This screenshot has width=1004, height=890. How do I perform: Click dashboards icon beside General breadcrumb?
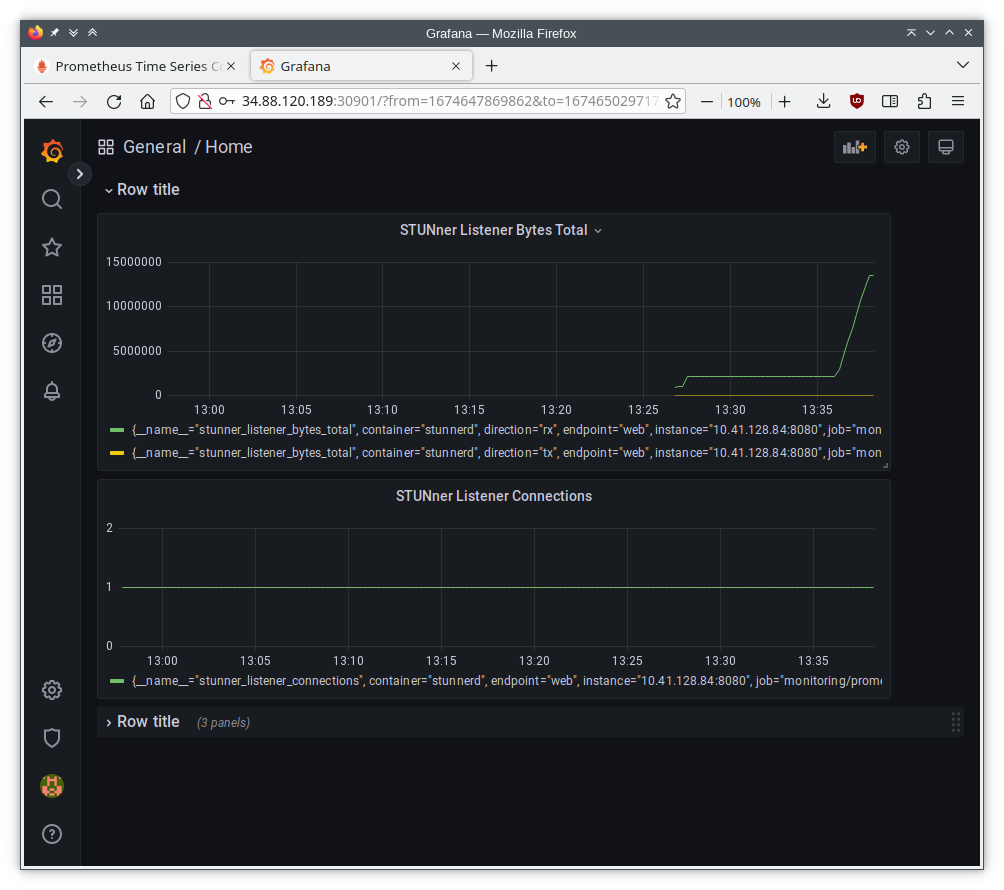(106, 147)
